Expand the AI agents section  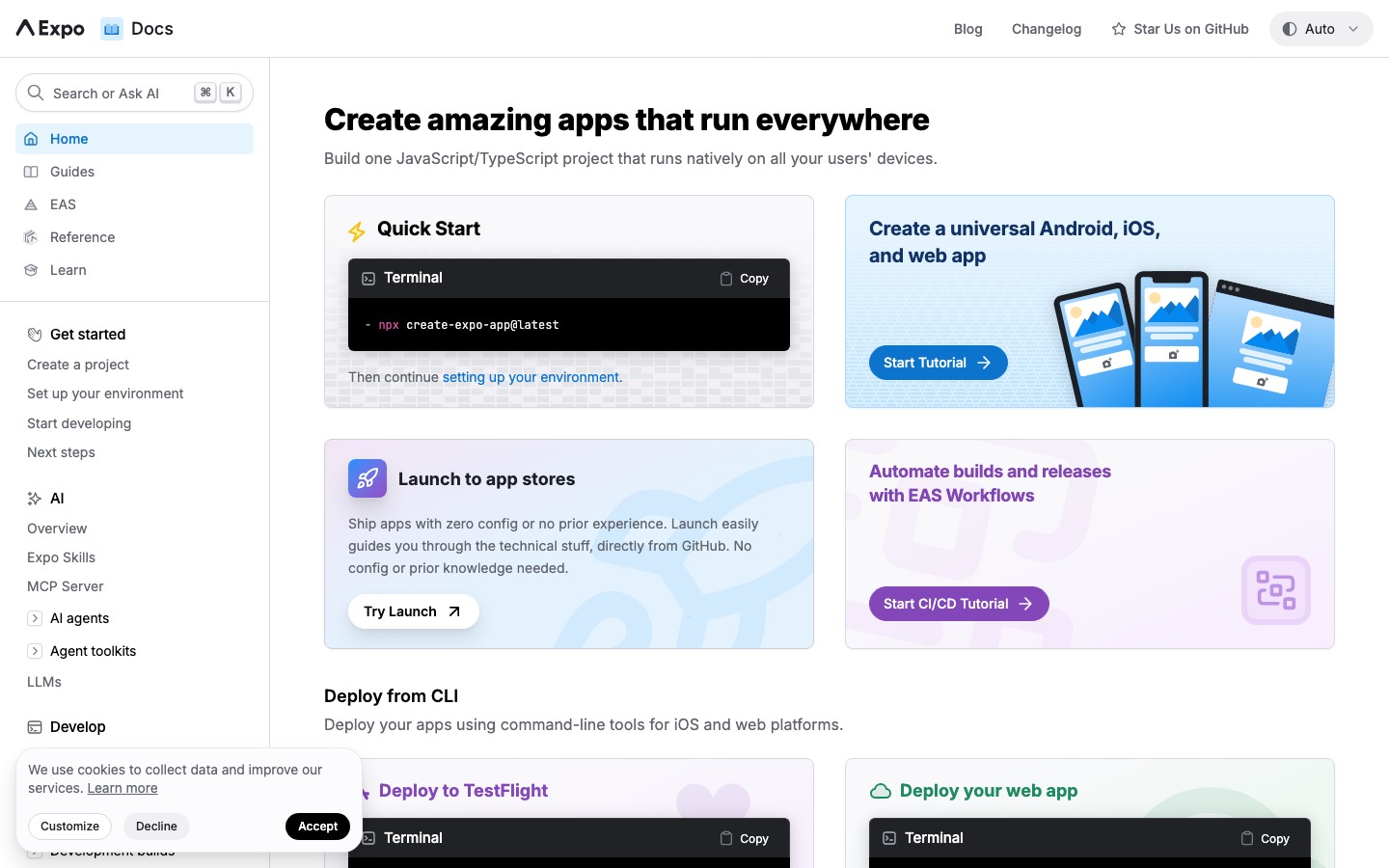(35, 618)
